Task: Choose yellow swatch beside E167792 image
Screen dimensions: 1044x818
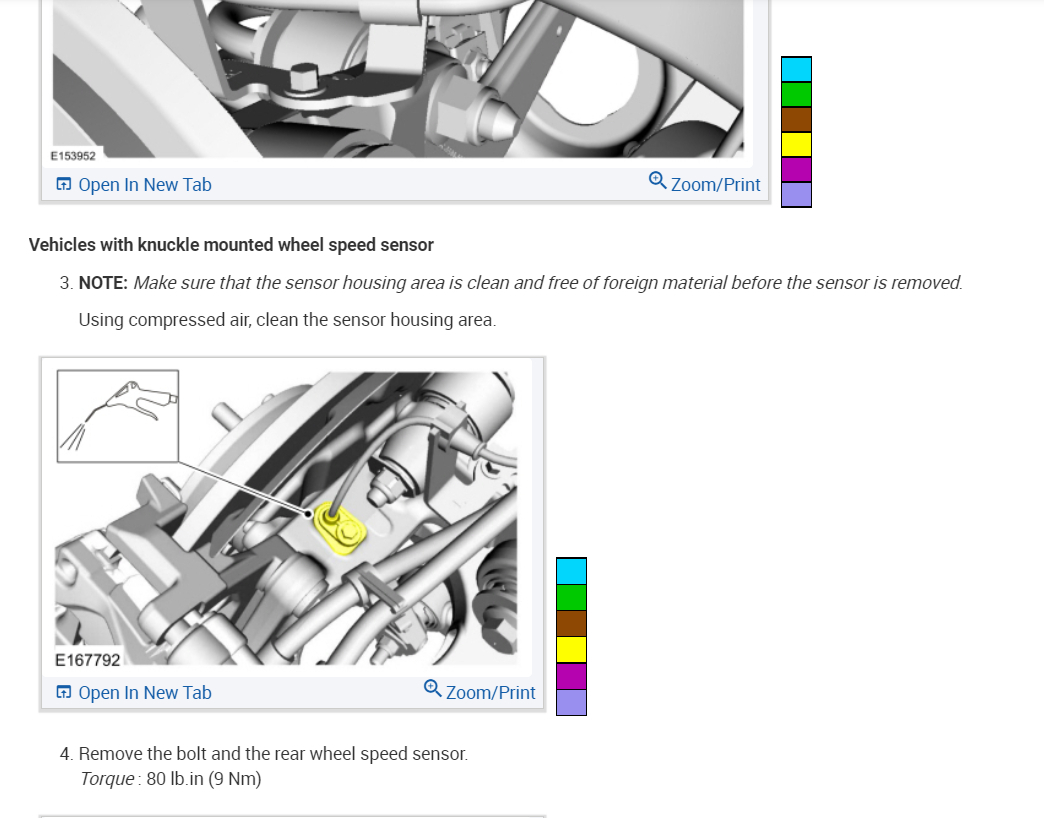Action: click(x=571, y=650)
